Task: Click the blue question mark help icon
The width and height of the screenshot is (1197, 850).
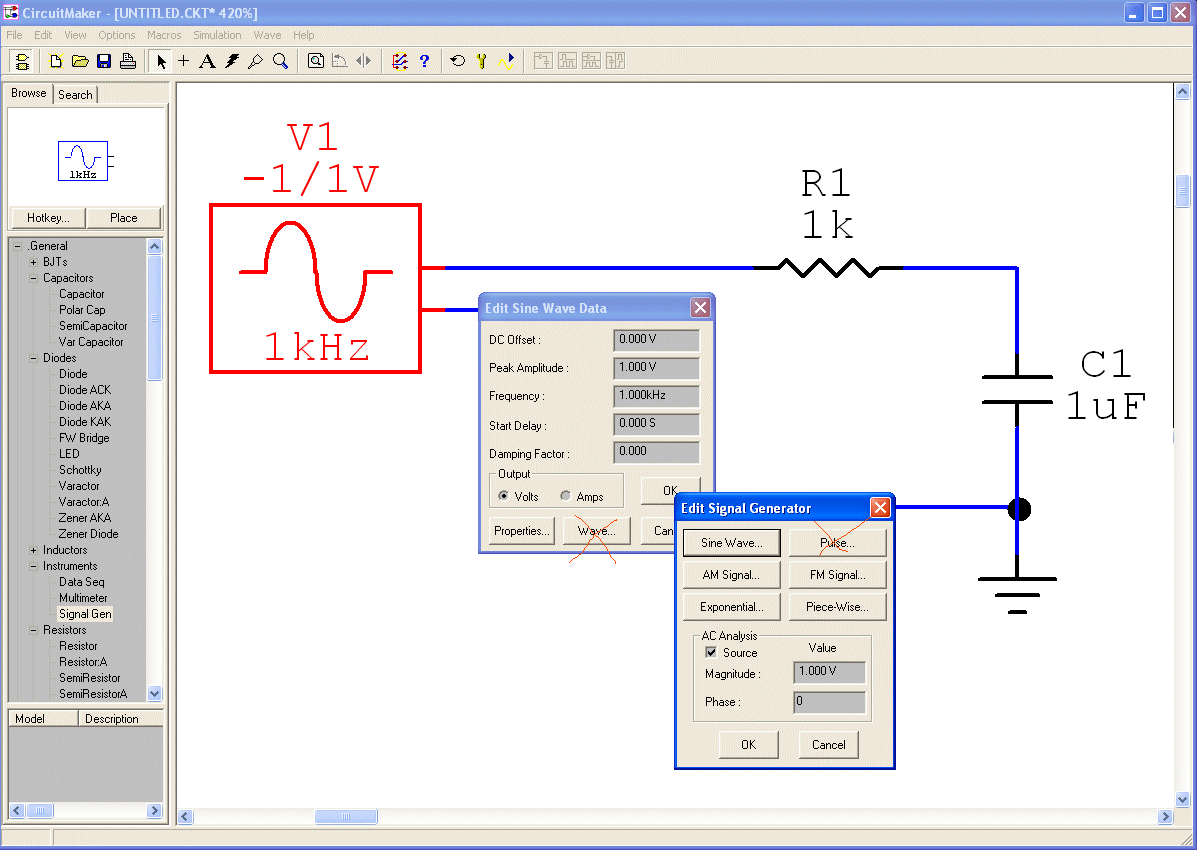Action: (424, 61)
